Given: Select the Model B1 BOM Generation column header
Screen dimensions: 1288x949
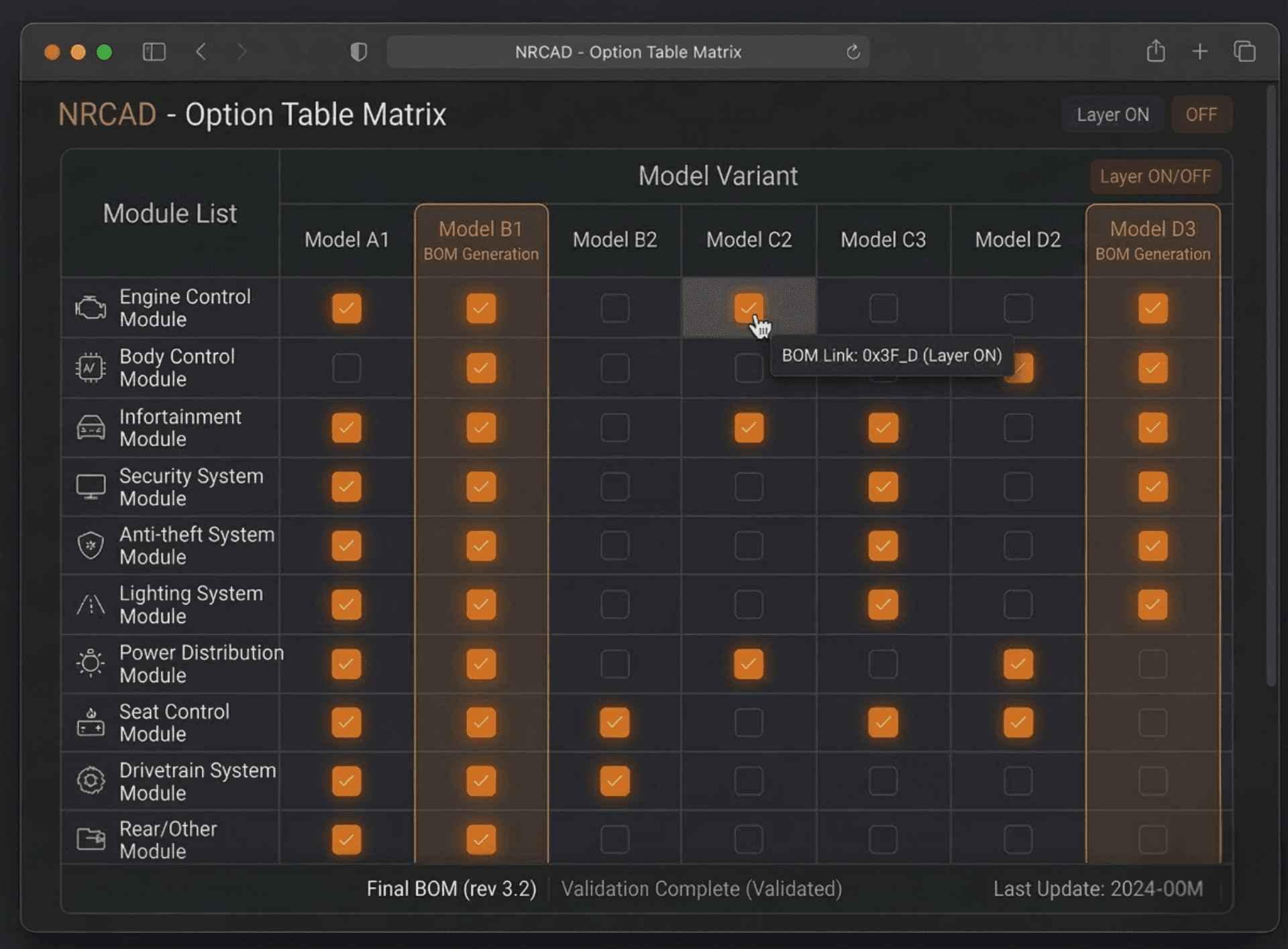Looking at the screenshot, I should (x=481, y=241).
